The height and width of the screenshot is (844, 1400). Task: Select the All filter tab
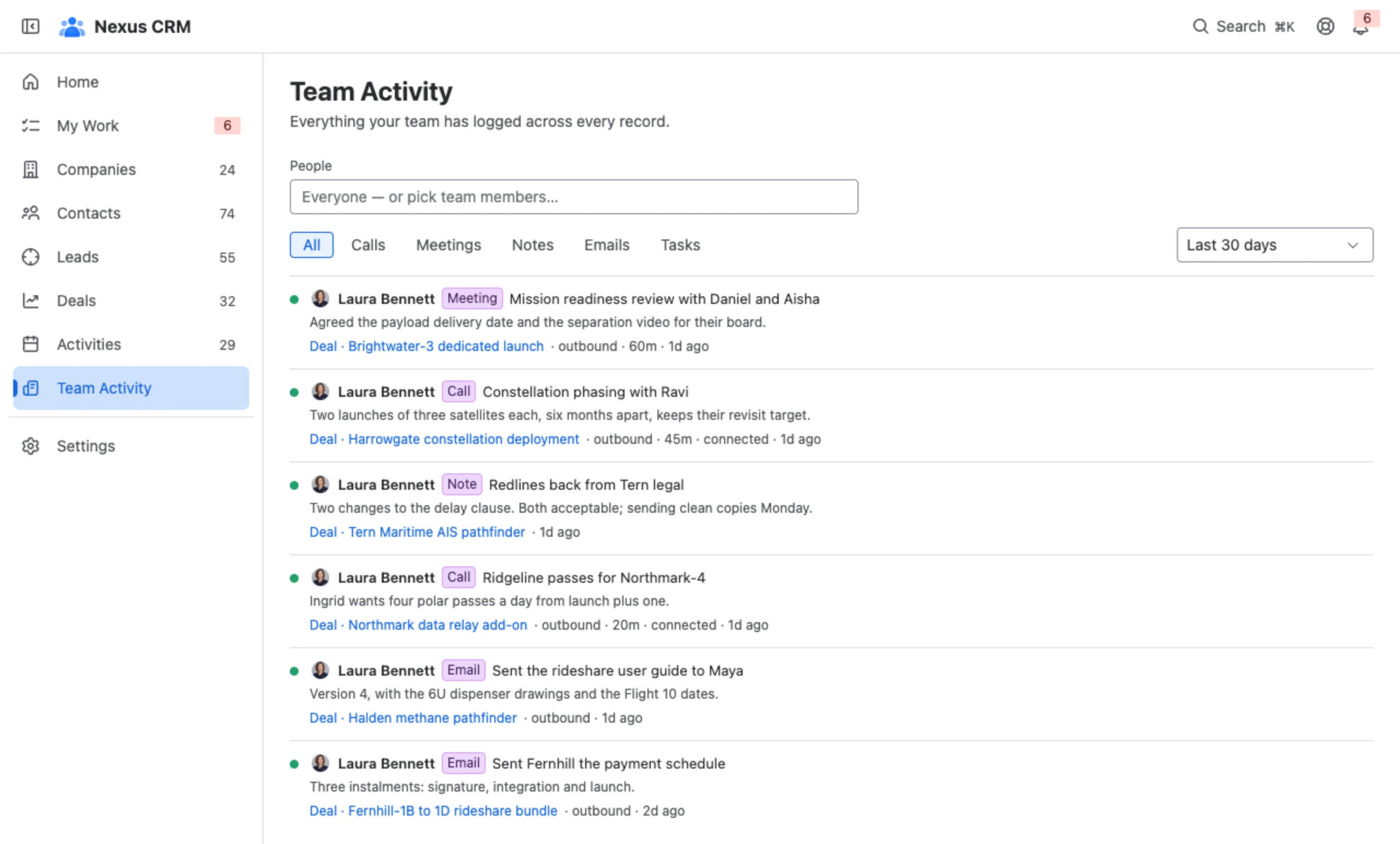pyautogui.click(x=311, y=245)
